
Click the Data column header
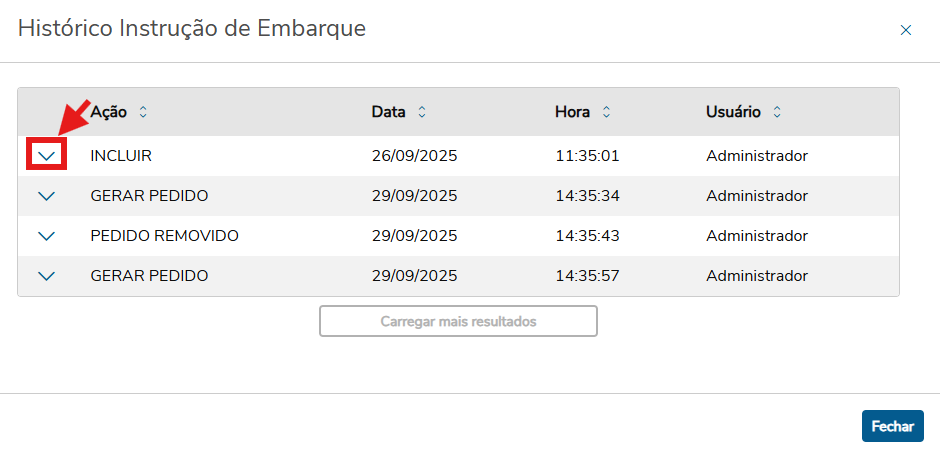point(389,112)
